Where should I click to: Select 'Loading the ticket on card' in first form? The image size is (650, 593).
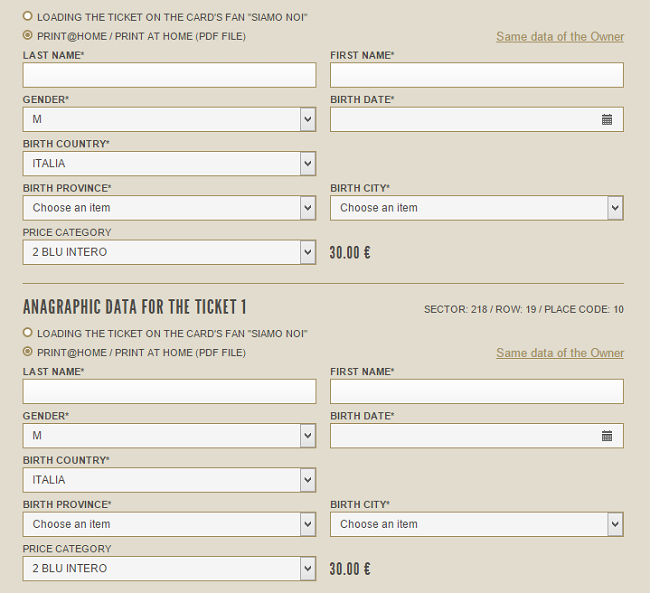tap(27, 16)
